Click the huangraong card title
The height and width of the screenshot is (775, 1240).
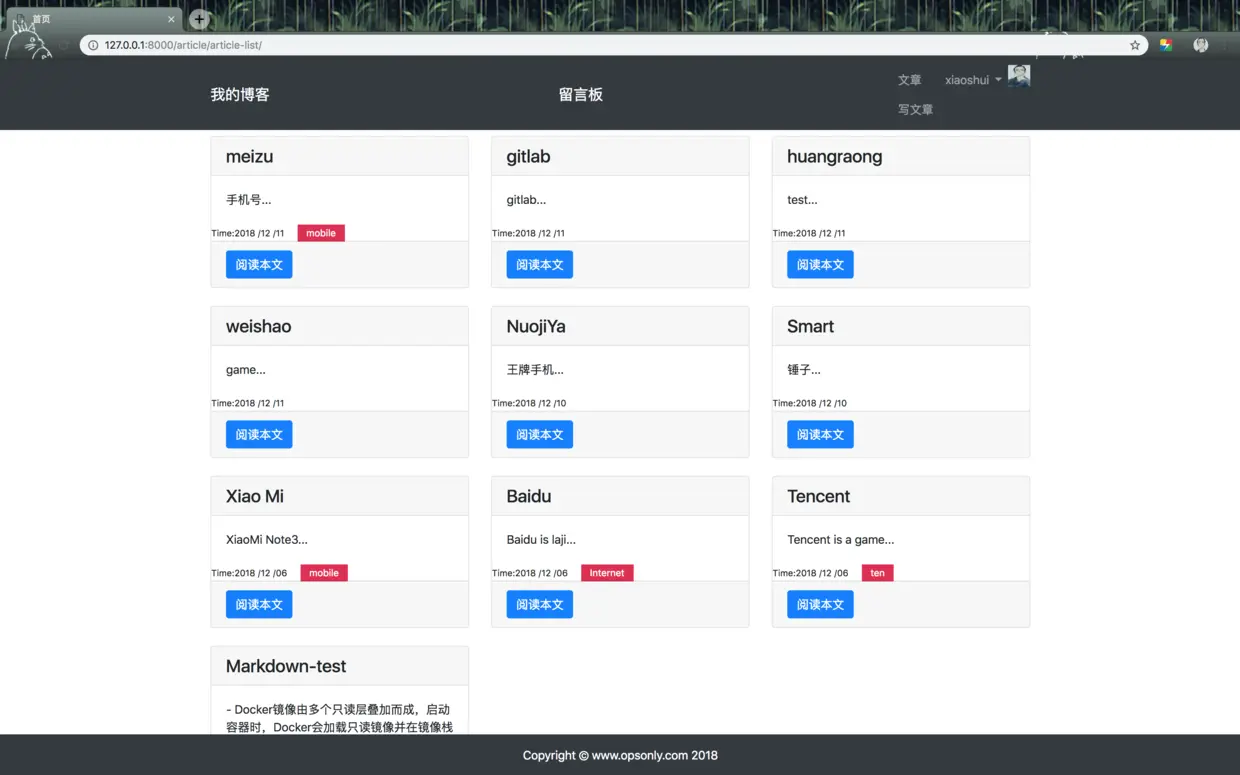pyautogui.click(x=834, y=157)
